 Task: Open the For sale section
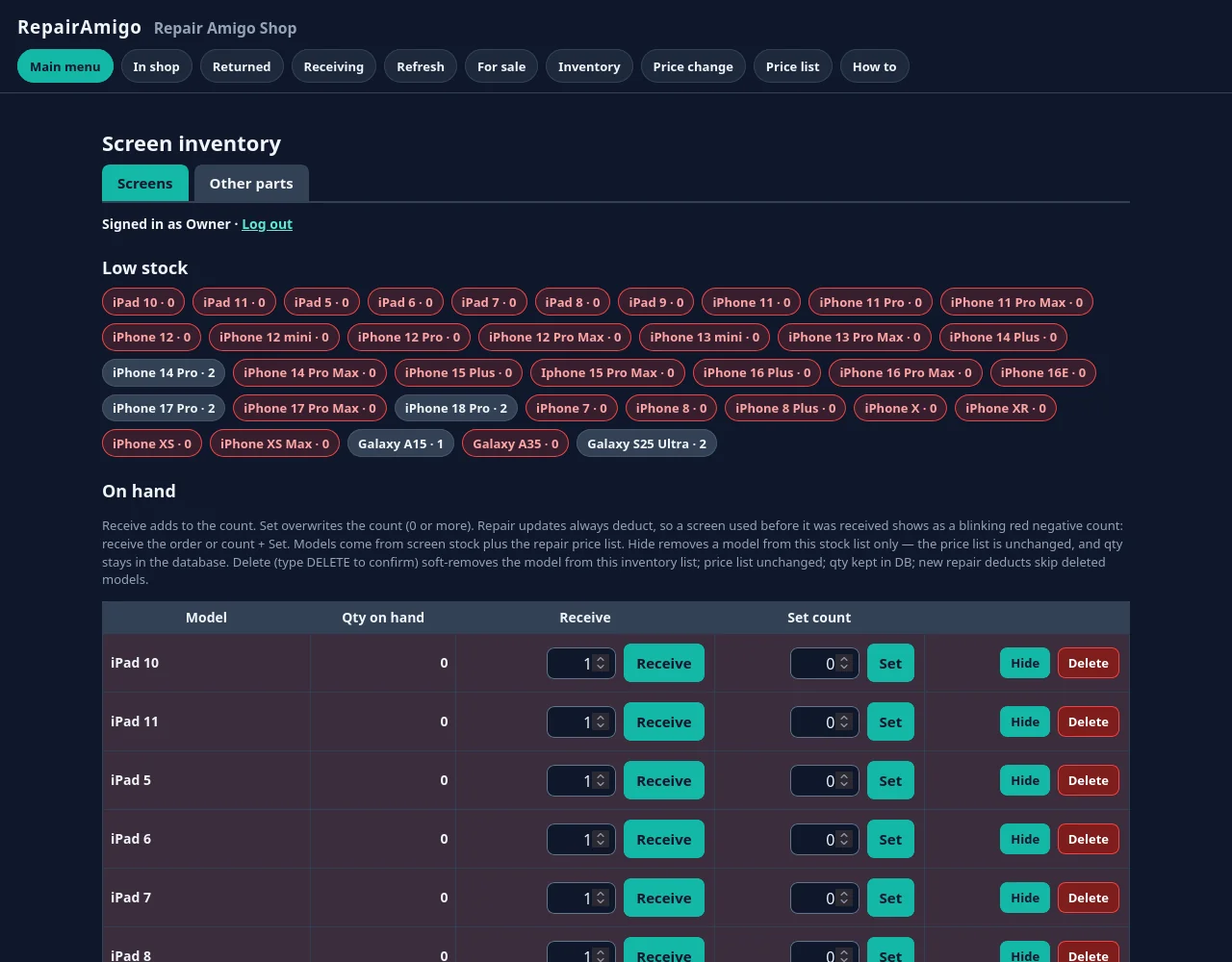click(x=501, y=66)
